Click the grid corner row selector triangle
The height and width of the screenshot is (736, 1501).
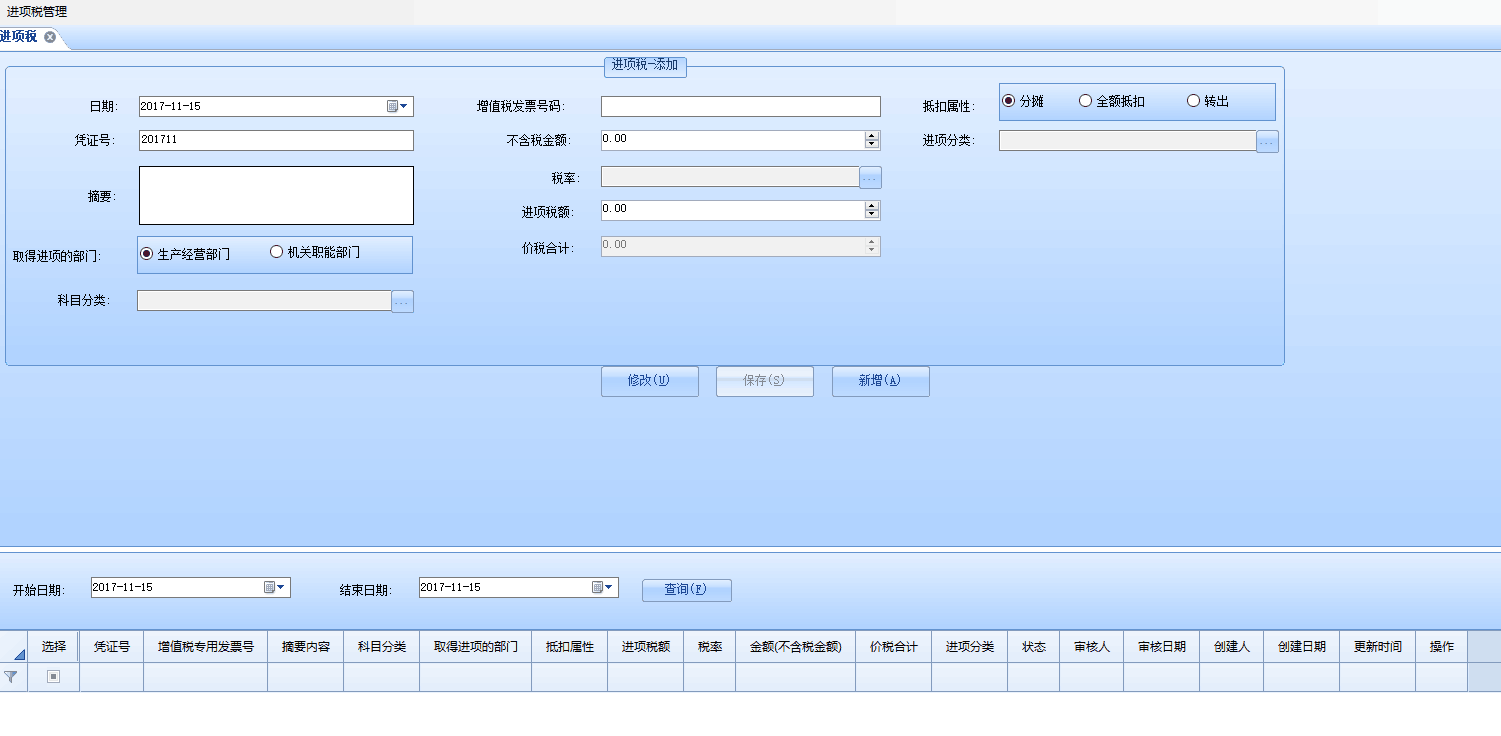(x=18, y=653)
